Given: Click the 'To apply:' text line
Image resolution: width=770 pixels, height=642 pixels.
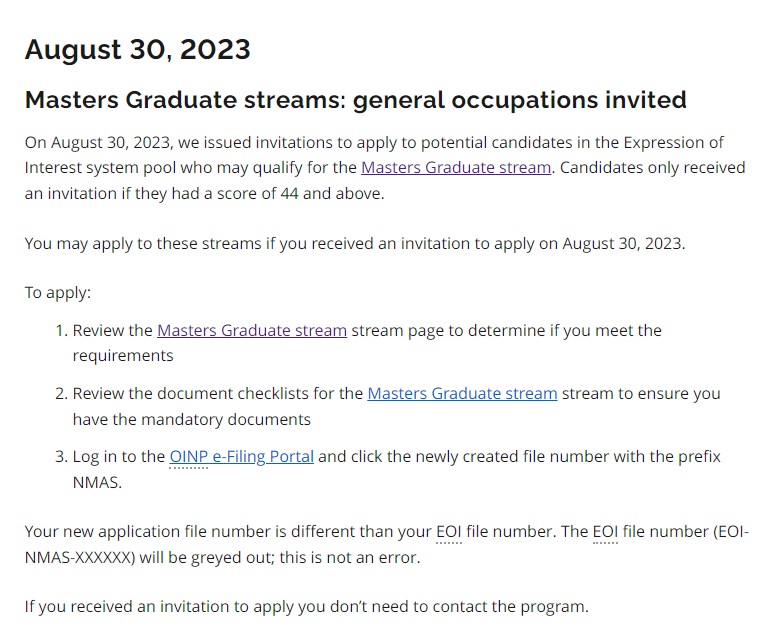Looking at the screenshot, I should tap(58, 293).
